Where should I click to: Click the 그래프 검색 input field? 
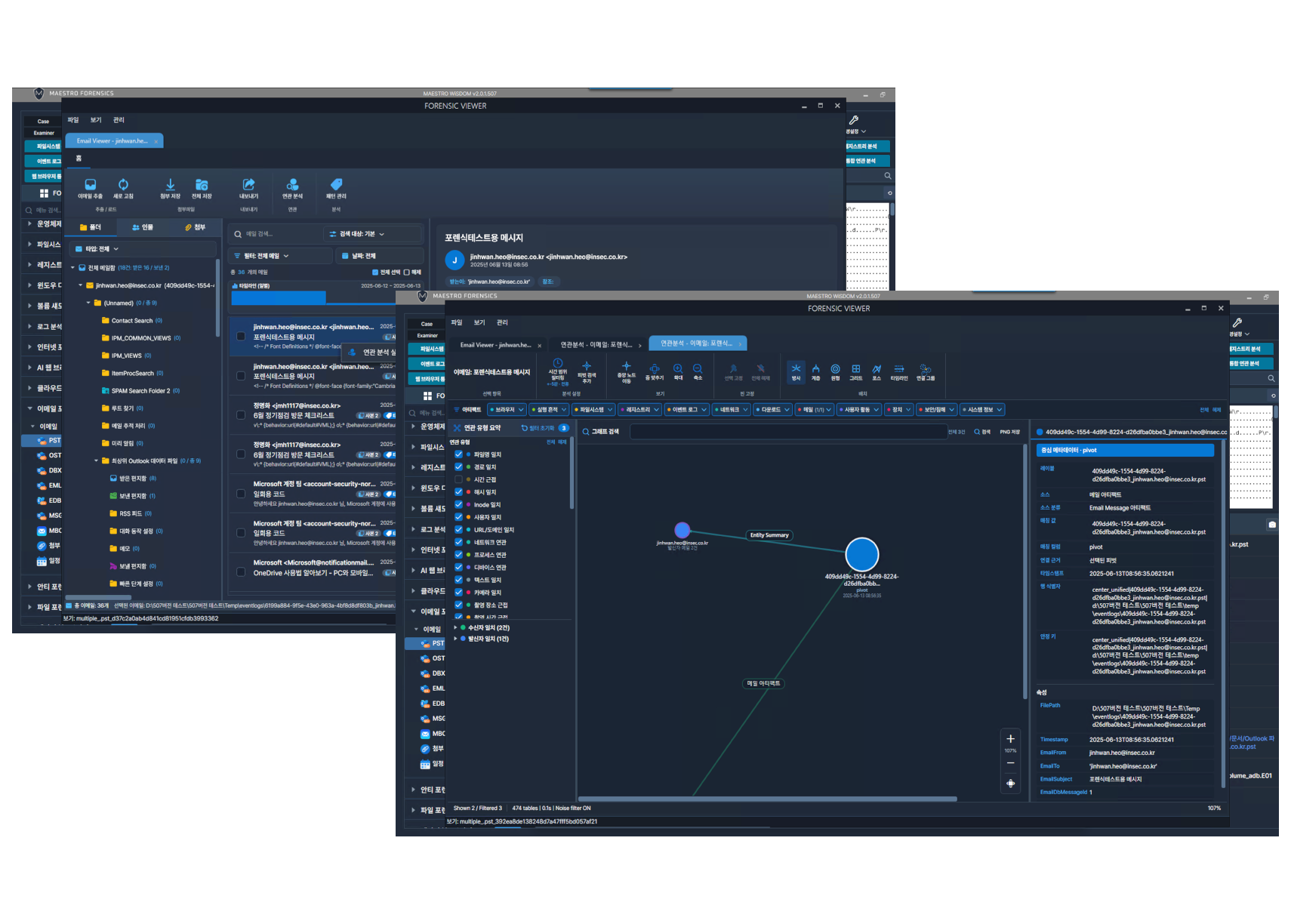pyautogui.click(x=787, y=432)
